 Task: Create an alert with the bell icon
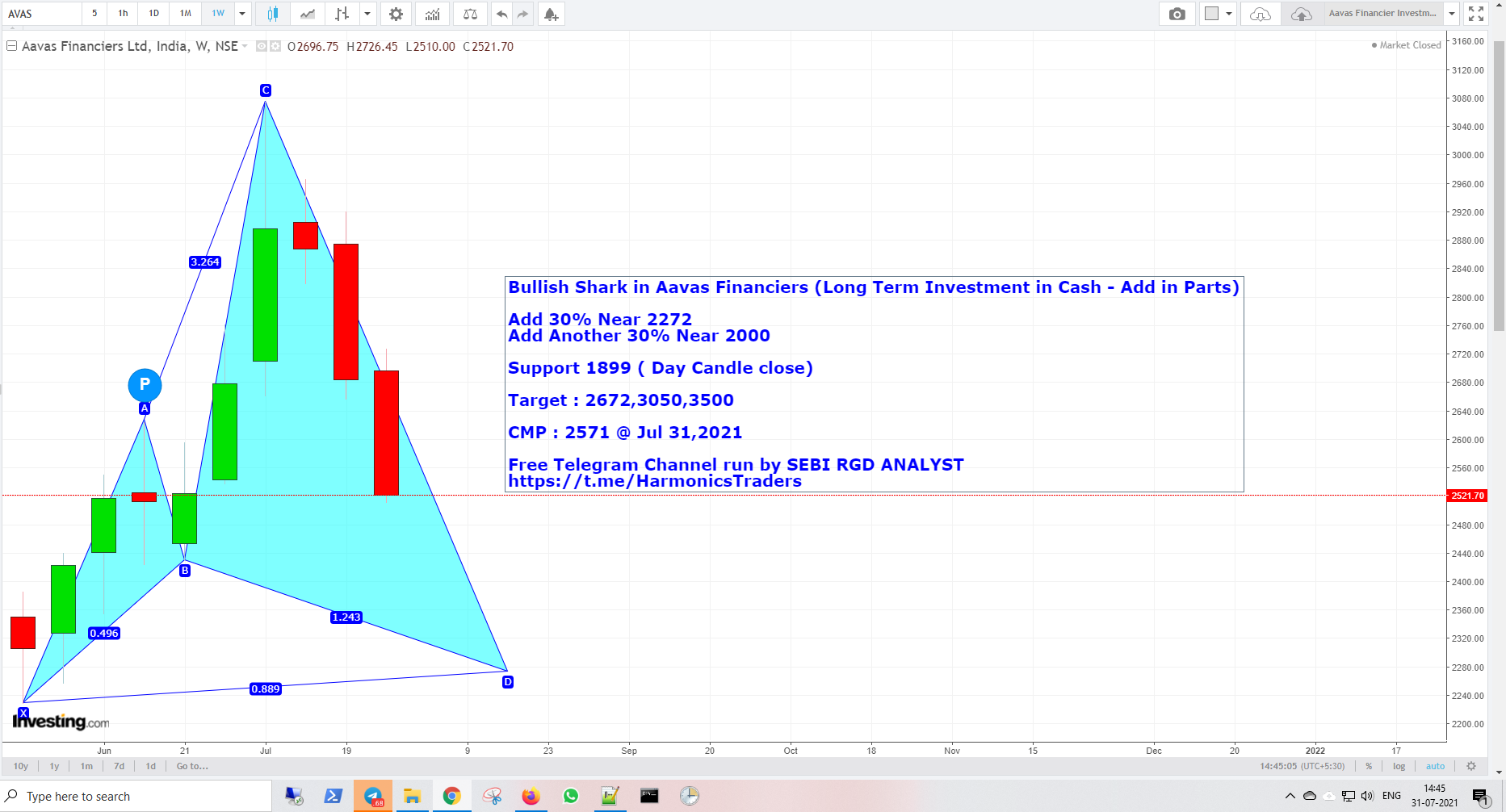tap(551, 14)
